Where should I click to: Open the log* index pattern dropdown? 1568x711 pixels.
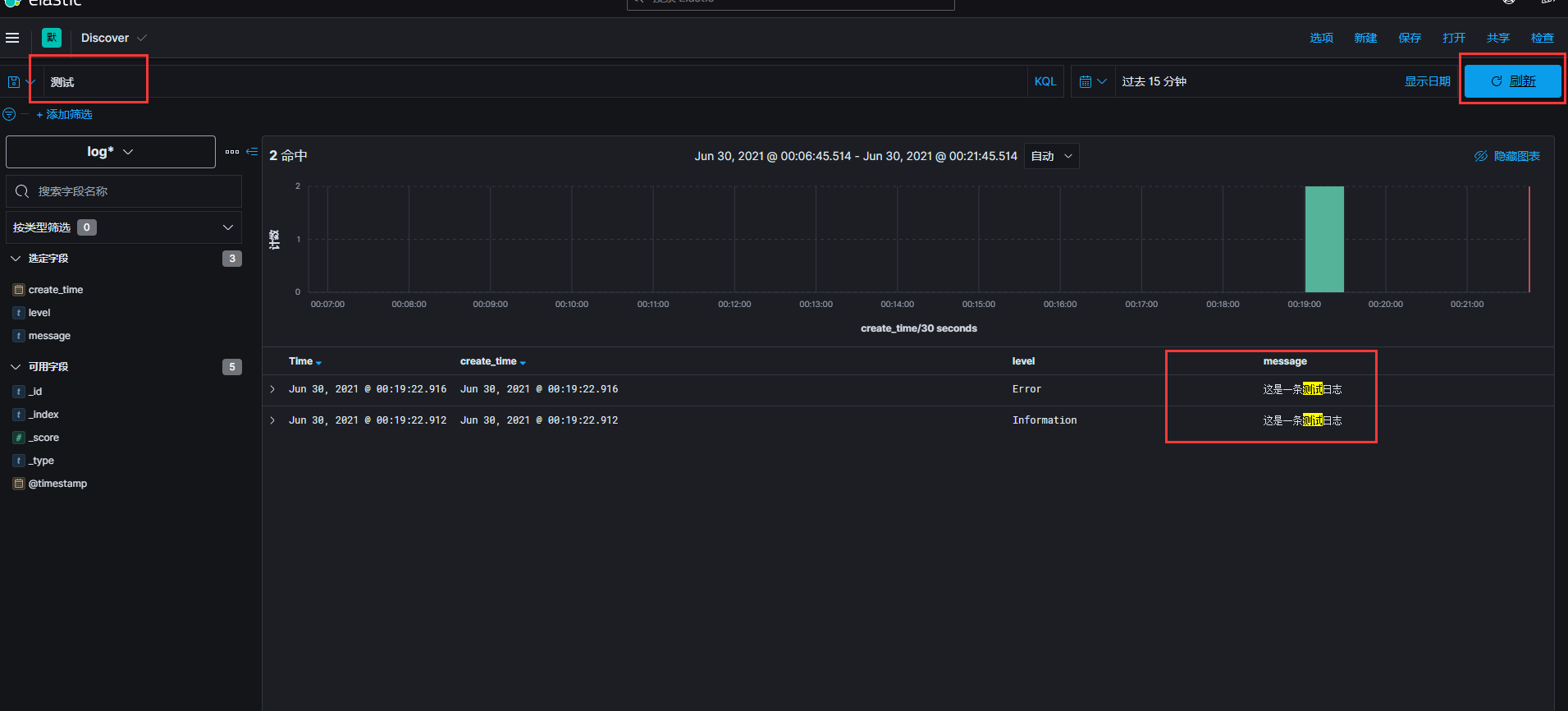click(111, 152)
